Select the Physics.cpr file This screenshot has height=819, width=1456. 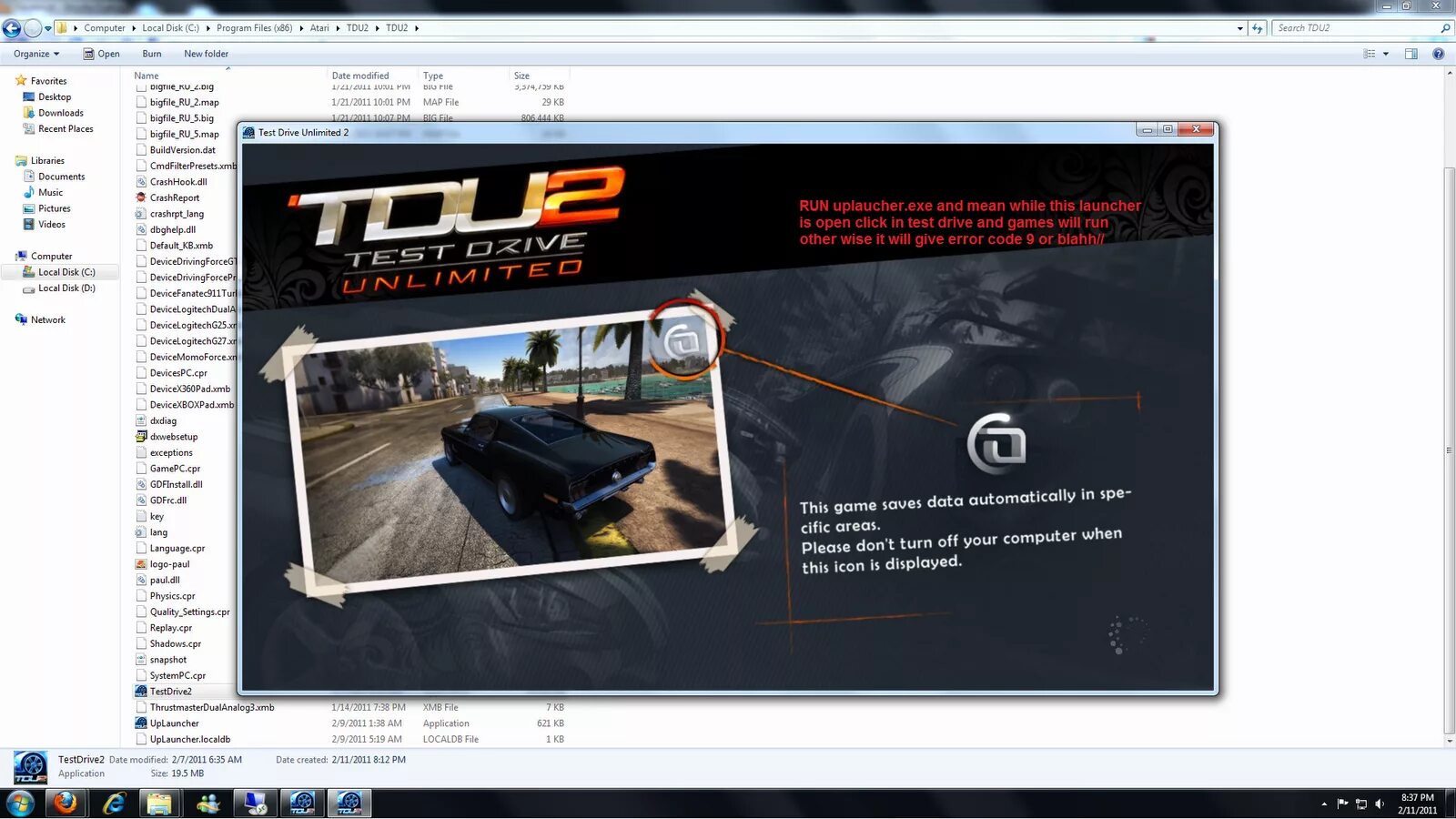click(173, 596)
